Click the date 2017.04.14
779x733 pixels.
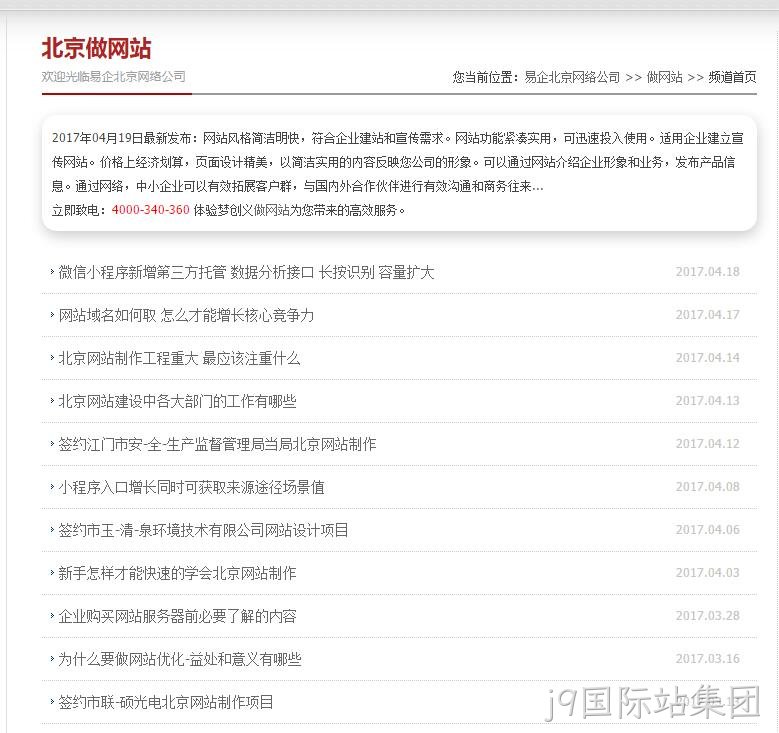point(707,358)
